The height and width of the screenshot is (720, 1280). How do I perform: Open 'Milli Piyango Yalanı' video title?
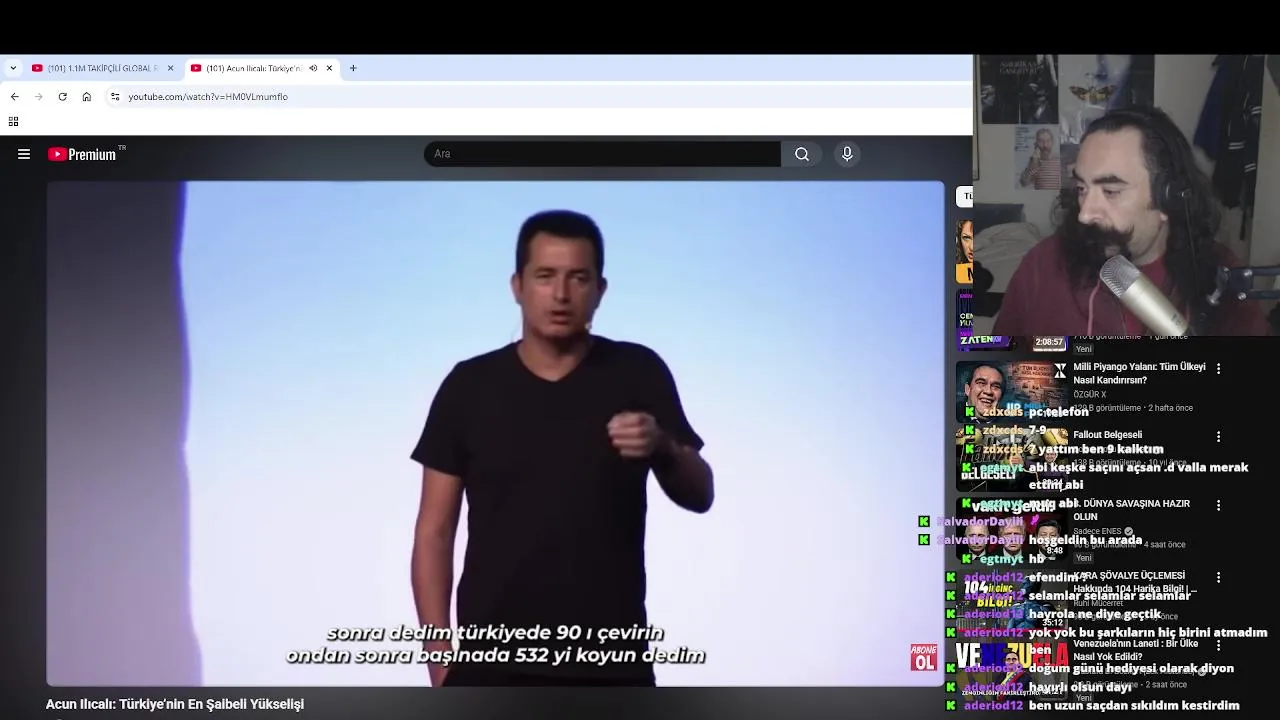click(x=1139, y=374)
